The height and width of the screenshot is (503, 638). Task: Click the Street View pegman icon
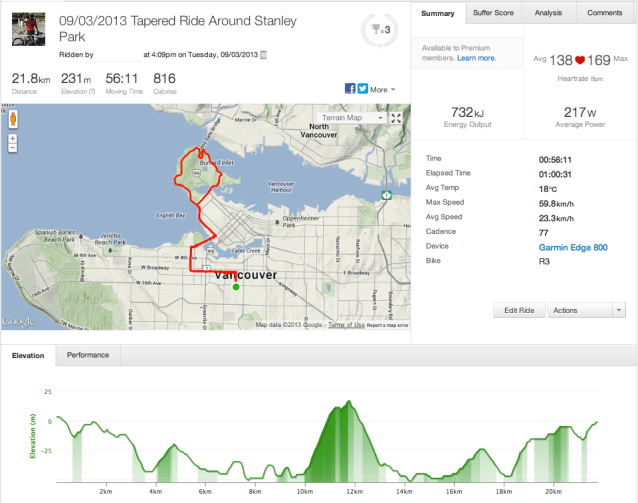[14, 119]
